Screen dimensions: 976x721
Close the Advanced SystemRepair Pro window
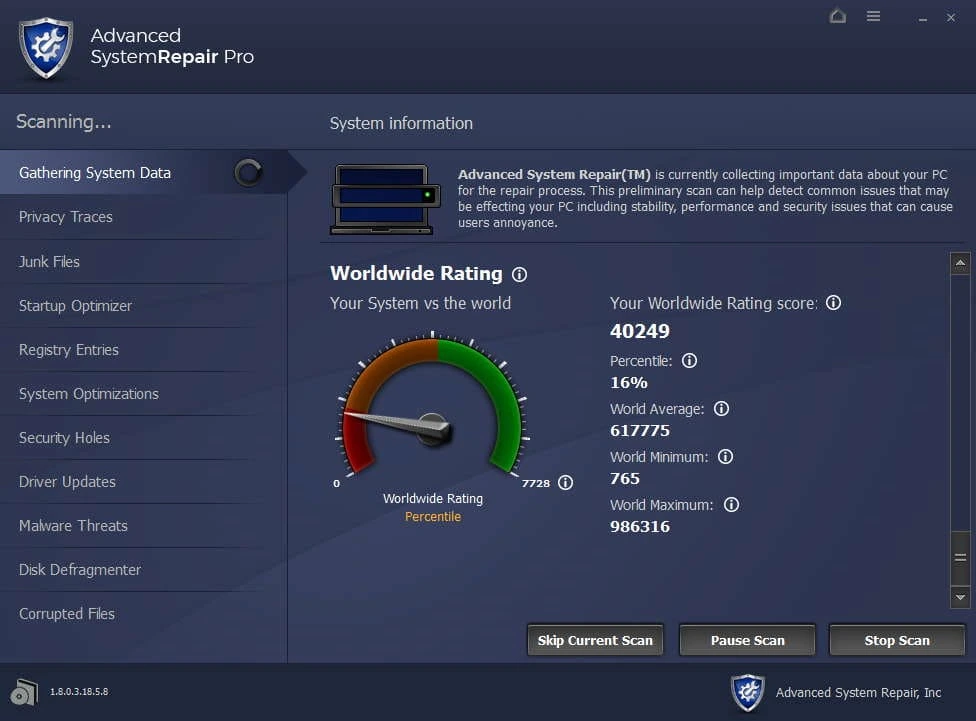950,17
